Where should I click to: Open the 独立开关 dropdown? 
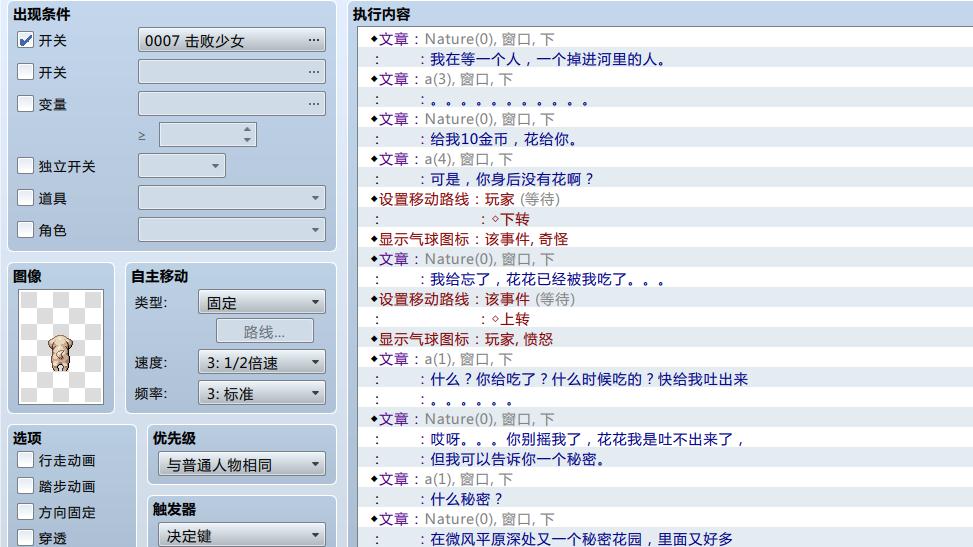182,166
